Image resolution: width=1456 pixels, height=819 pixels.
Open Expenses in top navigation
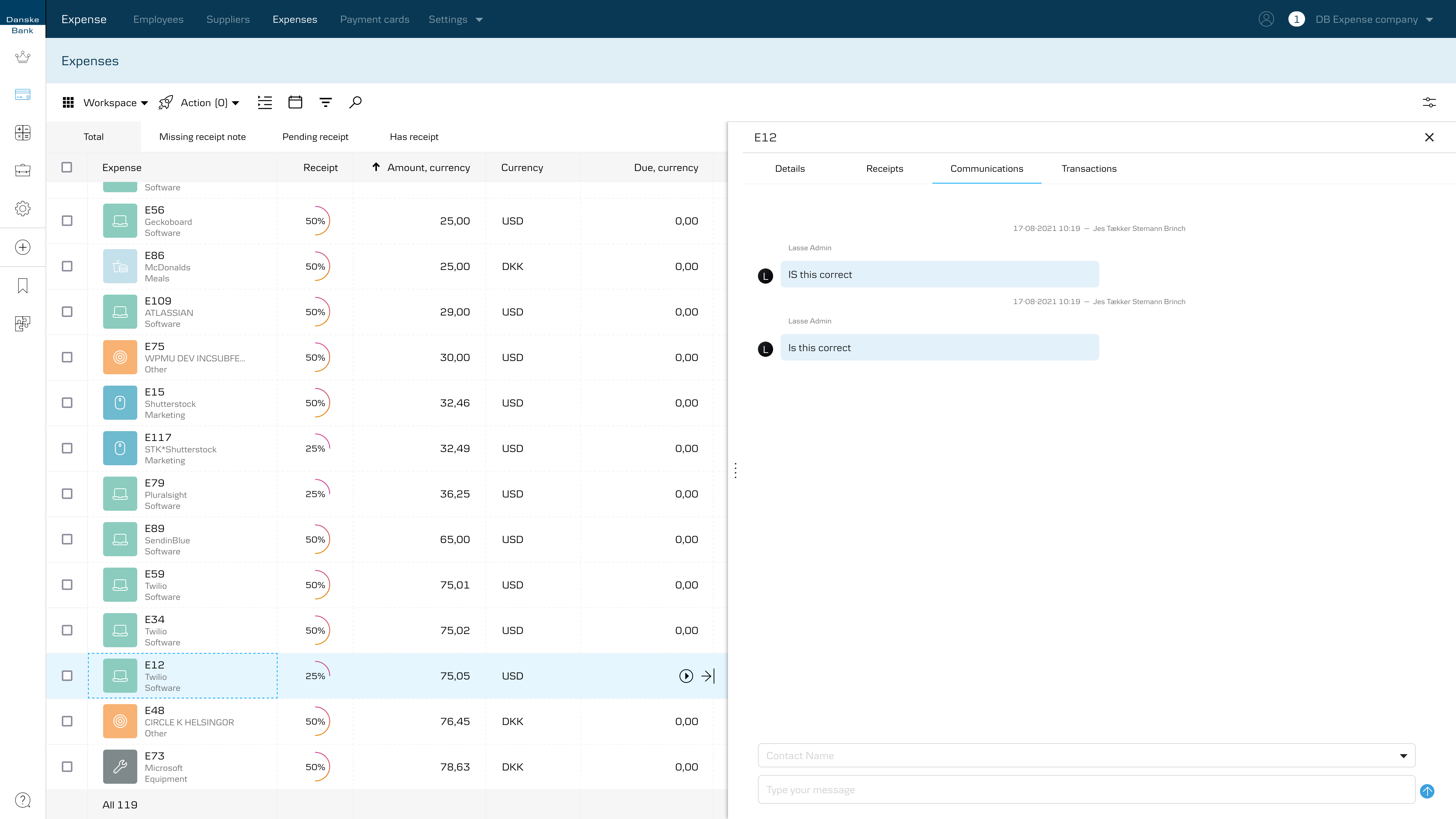[x=295, y=19]
